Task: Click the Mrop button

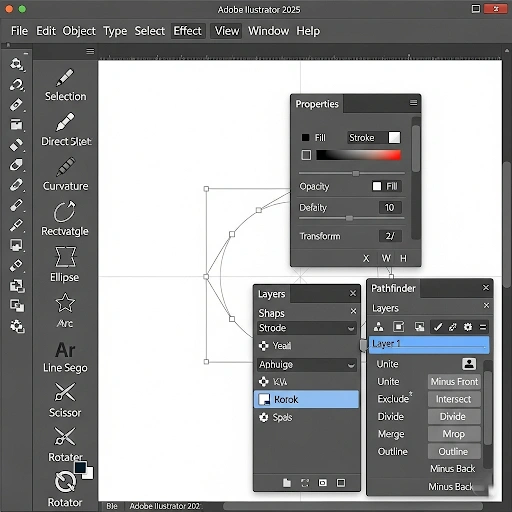Action: pyautogui.click(x=454, y=434)
